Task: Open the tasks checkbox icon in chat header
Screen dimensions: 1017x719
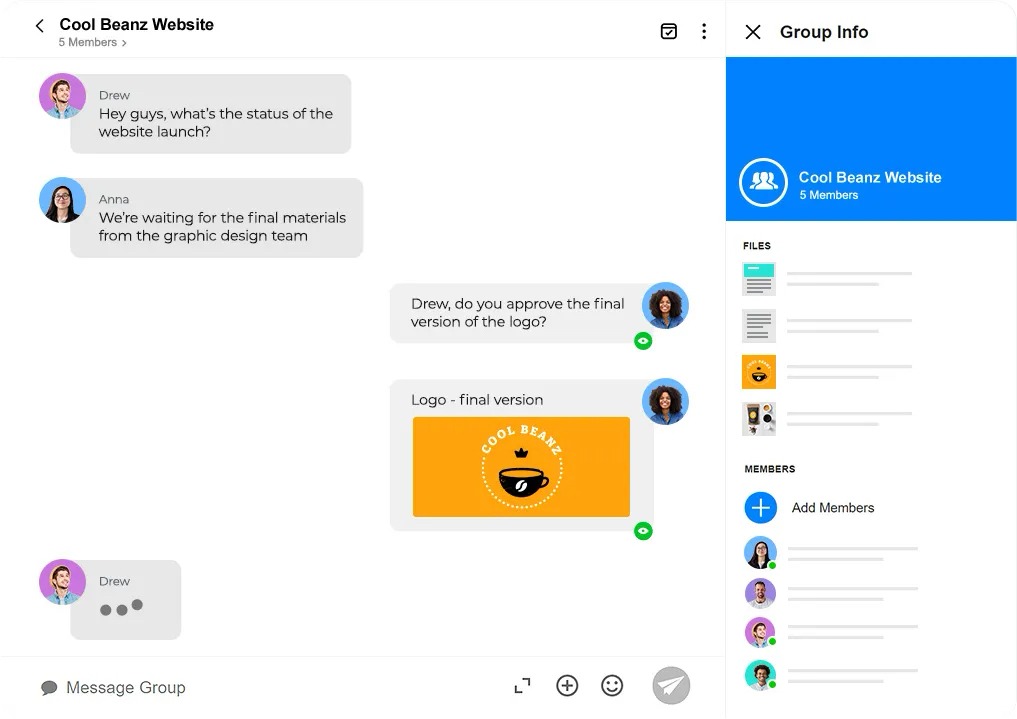Action: [668, 32]
